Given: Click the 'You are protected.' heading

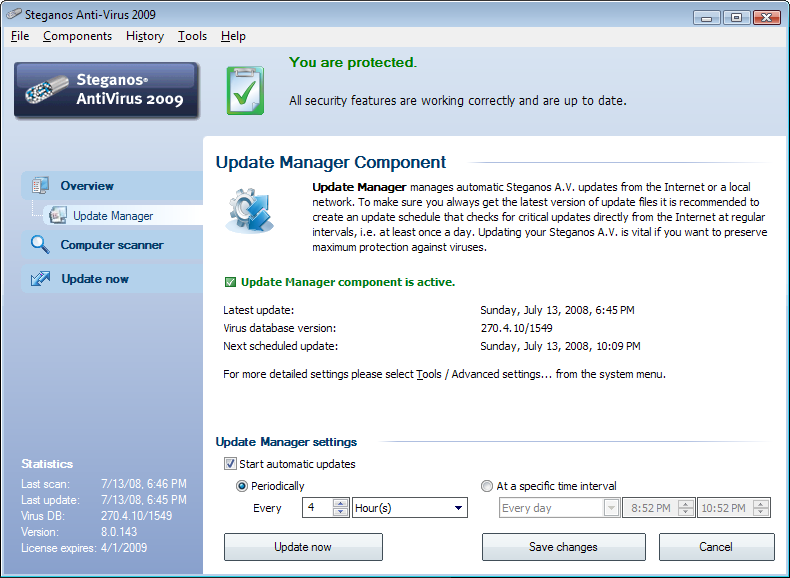Looking at the screenshot, I should pos(353,62).
